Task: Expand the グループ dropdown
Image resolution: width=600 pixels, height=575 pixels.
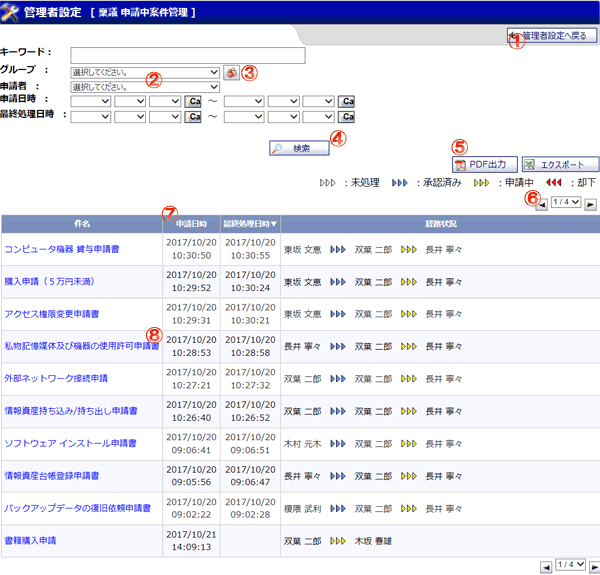Action: [145, 72]
